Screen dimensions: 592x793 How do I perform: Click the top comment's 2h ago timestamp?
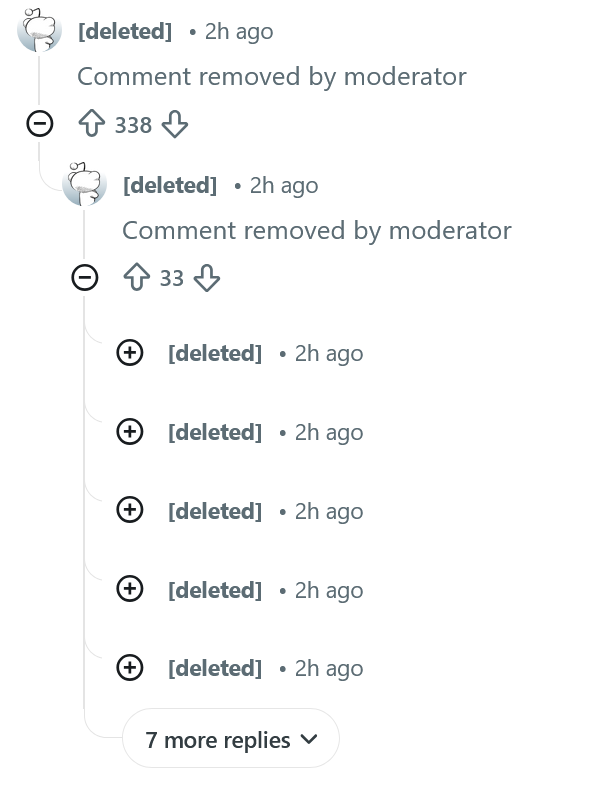(x=239, y=32)
